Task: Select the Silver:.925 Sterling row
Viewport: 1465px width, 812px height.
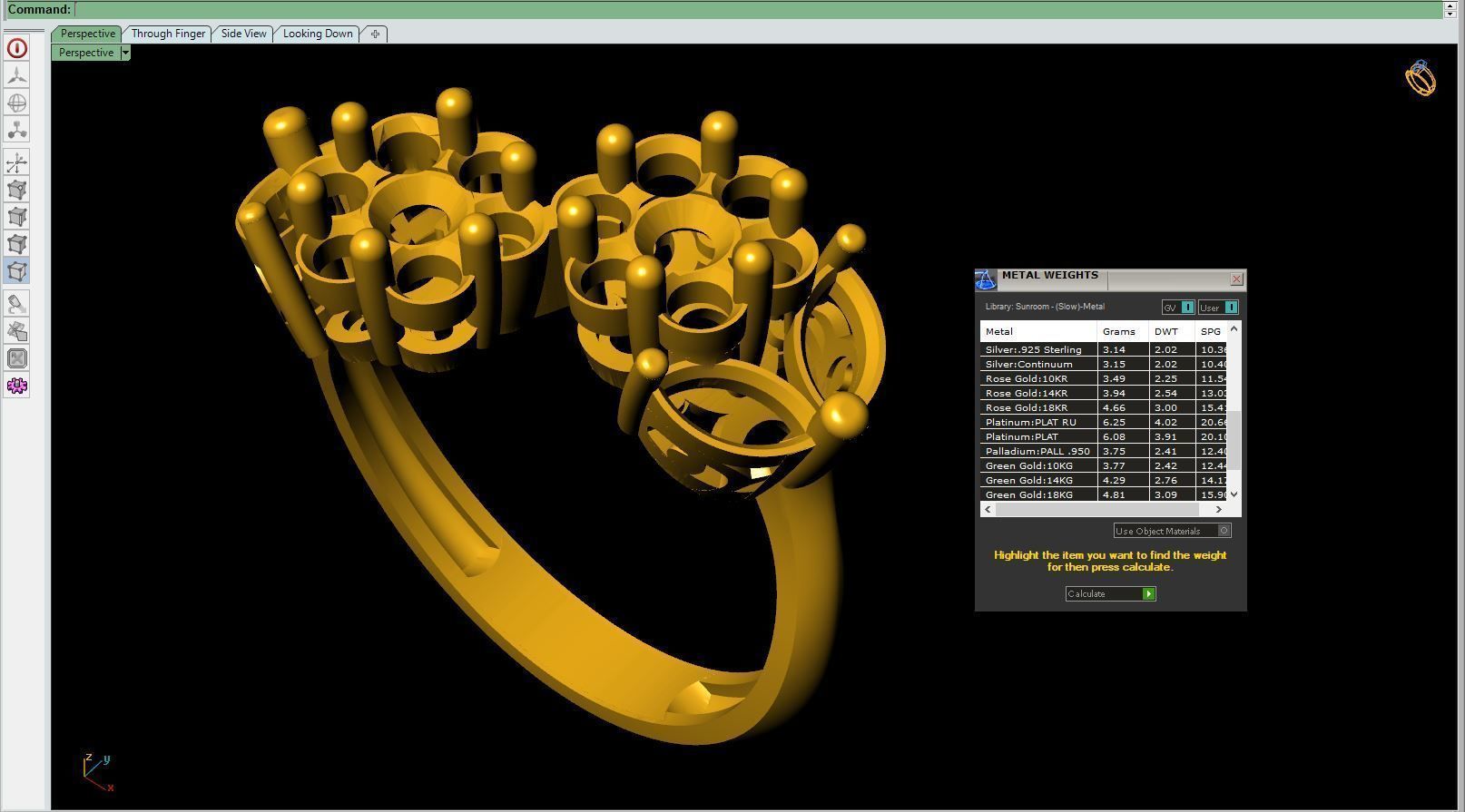Action: [1105, 349]
